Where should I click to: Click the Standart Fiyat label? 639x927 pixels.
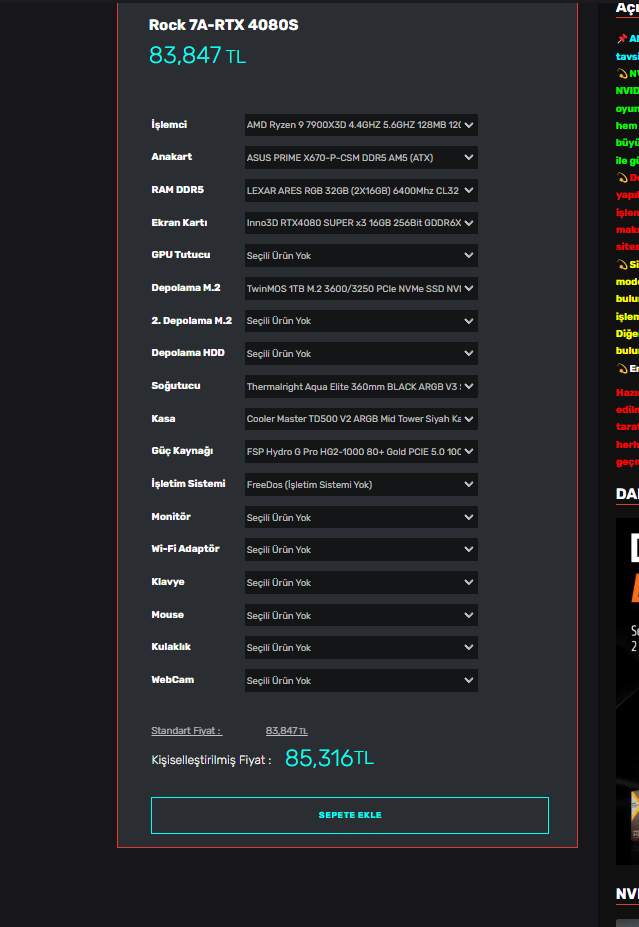coord(187,731)
